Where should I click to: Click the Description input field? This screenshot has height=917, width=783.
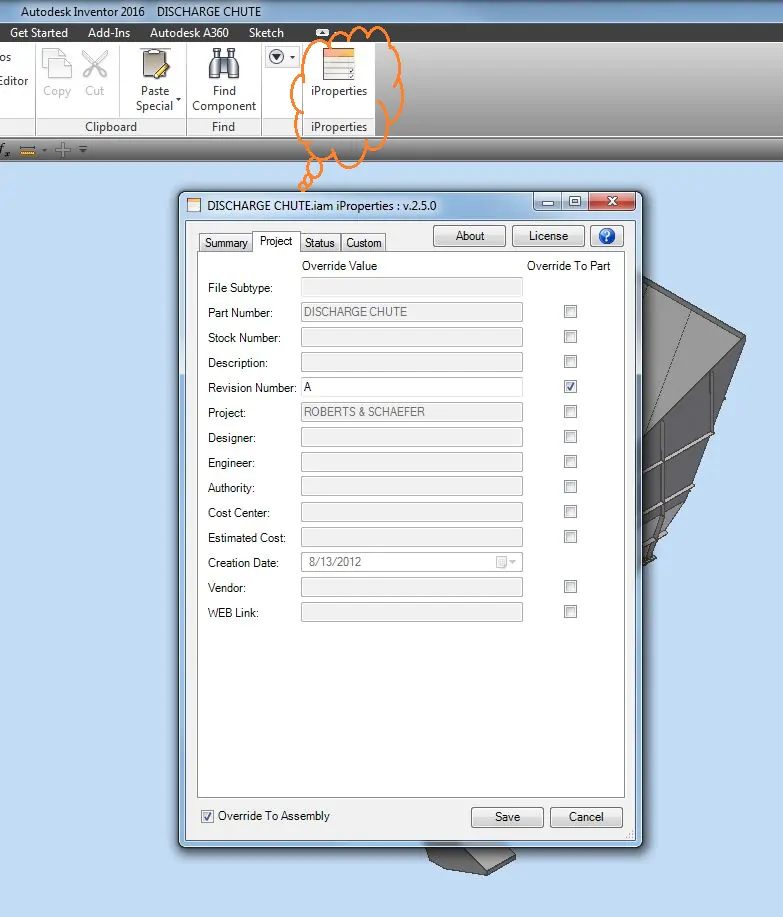click(x=412, y=362)
